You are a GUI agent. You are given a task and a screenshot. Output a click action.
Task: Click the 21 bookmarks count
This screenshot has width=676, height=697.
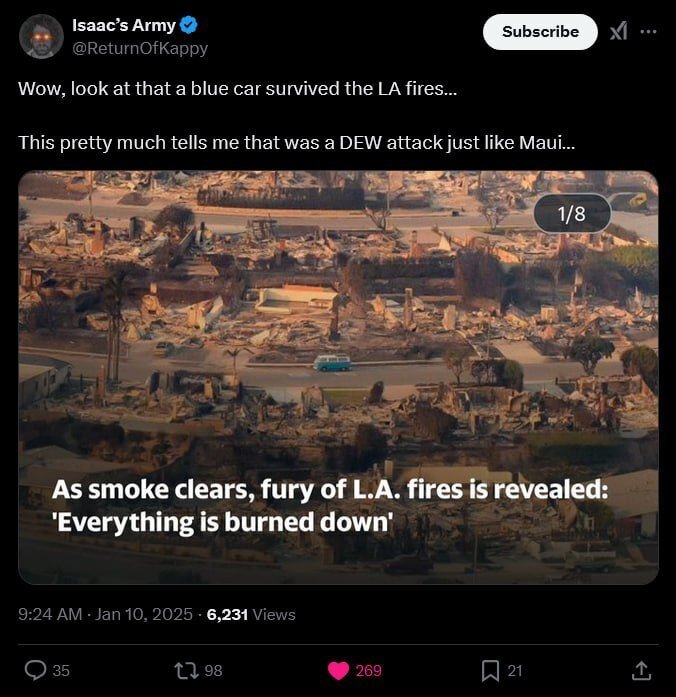coord(514,670)
